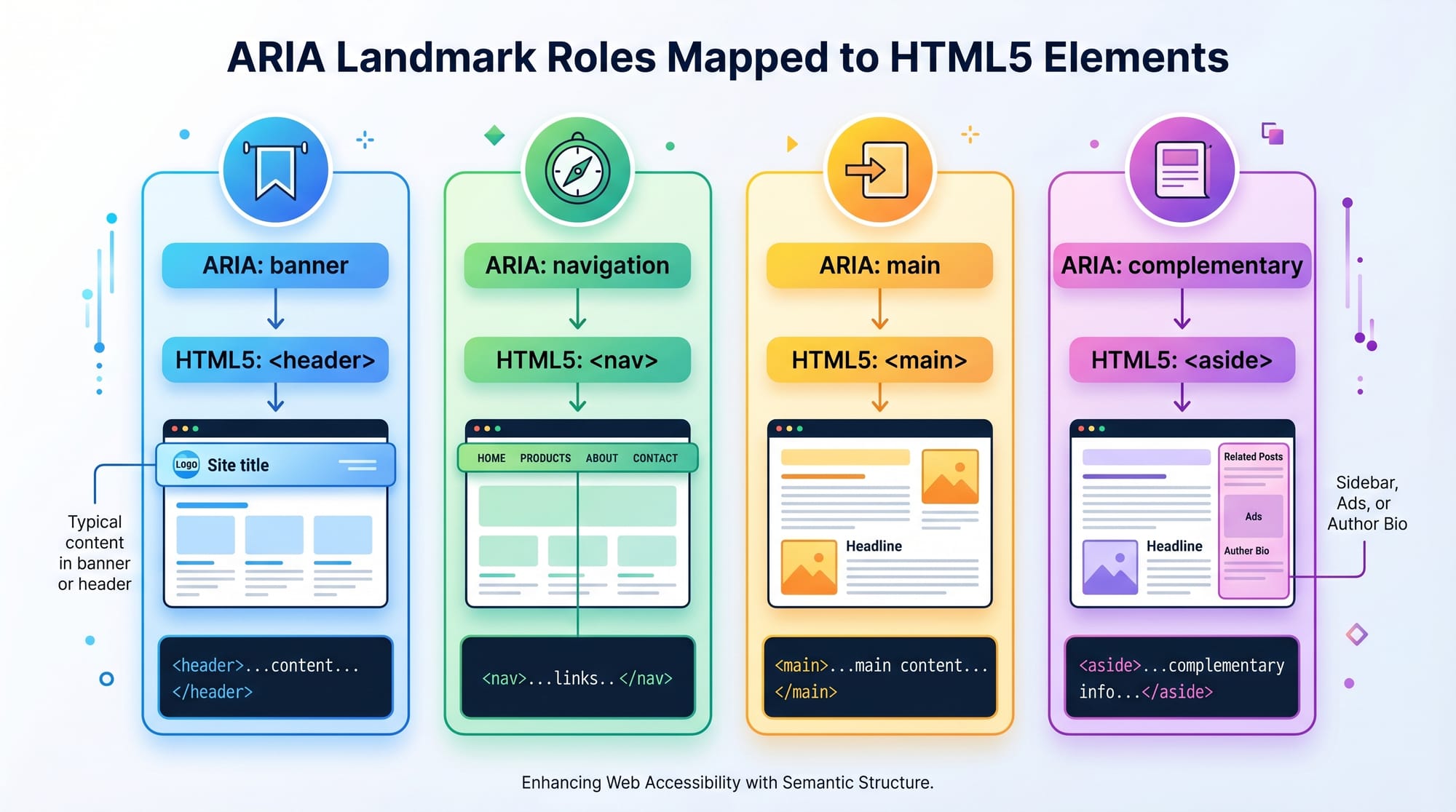Select the ARIA: complementary label
This screenshot has width=1456, height=812.
[1182, 266]
